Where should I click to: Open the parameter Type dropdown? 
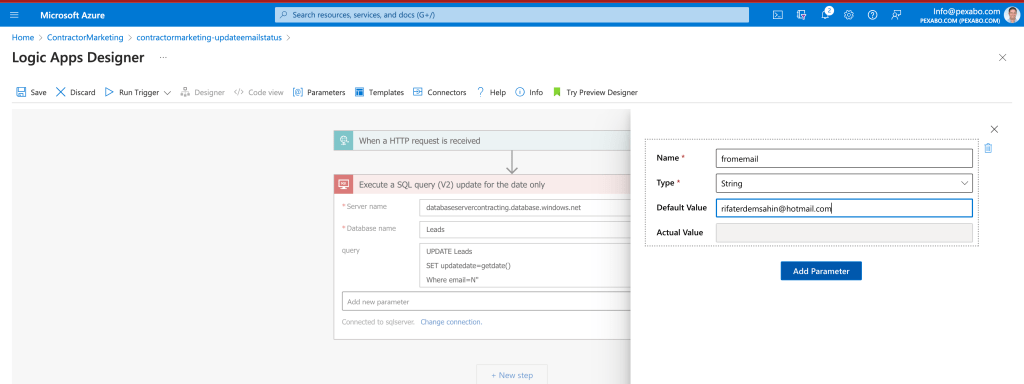click(844, 184)
